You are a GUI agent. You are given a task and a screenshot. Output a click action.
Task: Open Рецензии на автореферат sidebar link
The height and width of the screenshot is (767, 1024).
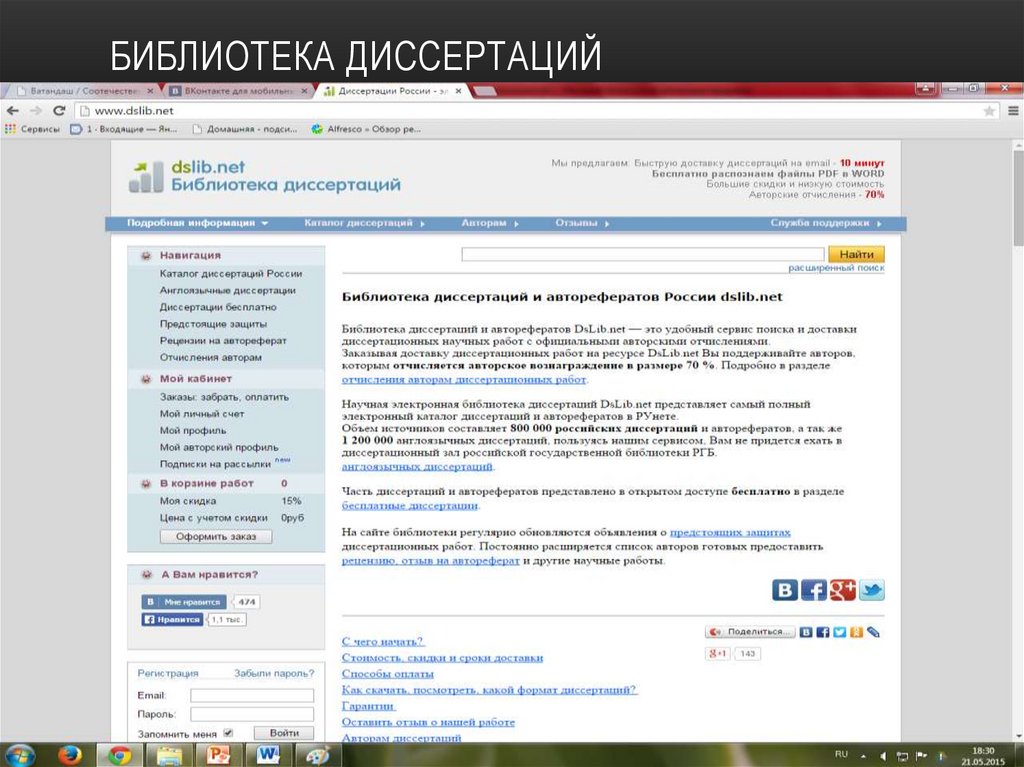point(223,340)
